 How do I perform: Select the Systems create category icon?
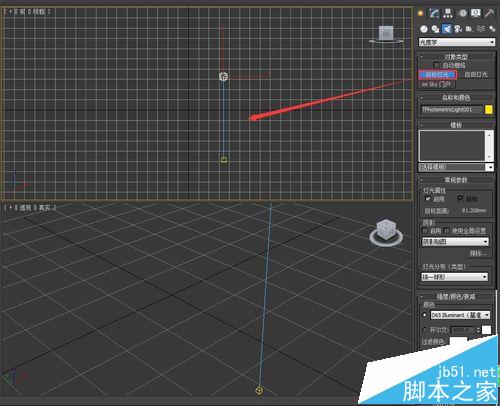[x=492, y=29]
